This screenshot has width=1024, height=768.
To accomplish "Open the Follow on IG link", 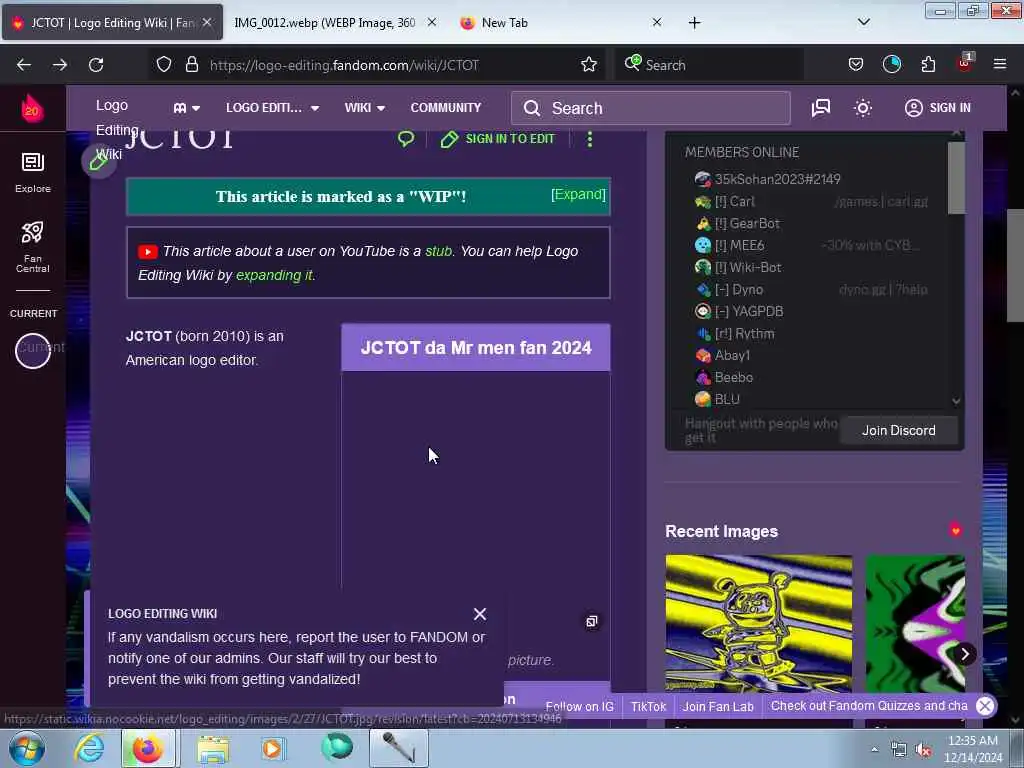I will click(579, 706).
